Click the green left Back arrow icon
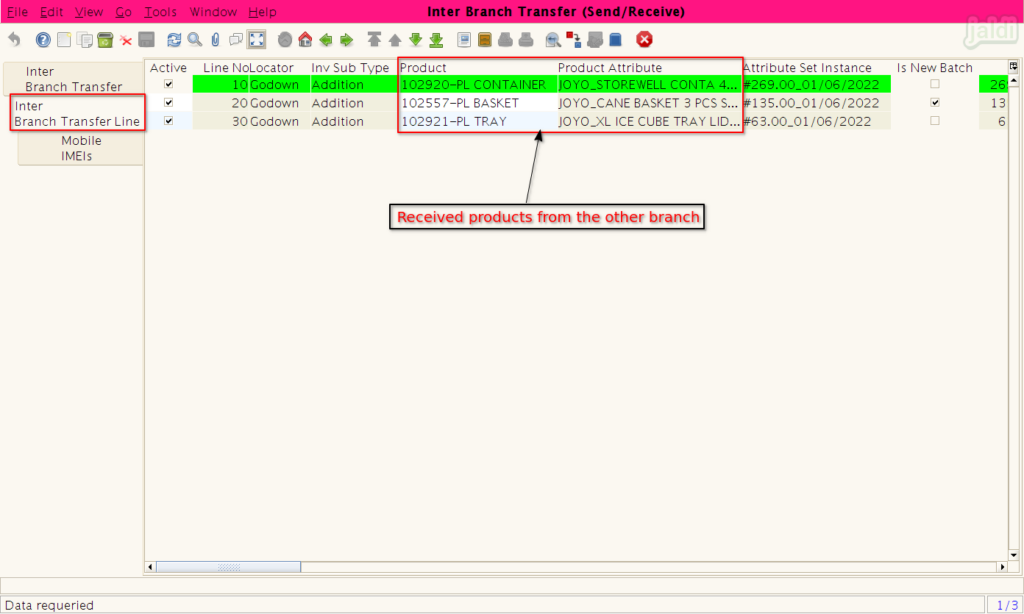The image size is (1024, 614). click(326, 40)
